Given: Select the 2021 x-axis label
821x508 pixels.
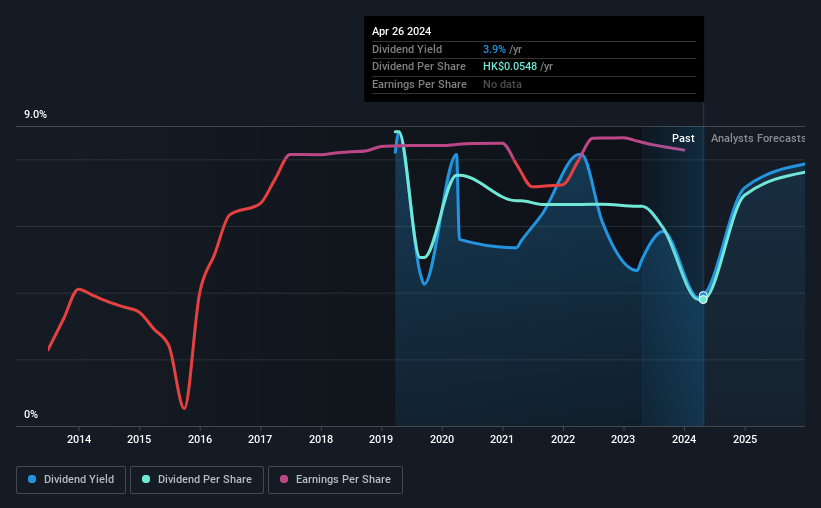Looking at the screenshot, I should [x=502, y=439].
